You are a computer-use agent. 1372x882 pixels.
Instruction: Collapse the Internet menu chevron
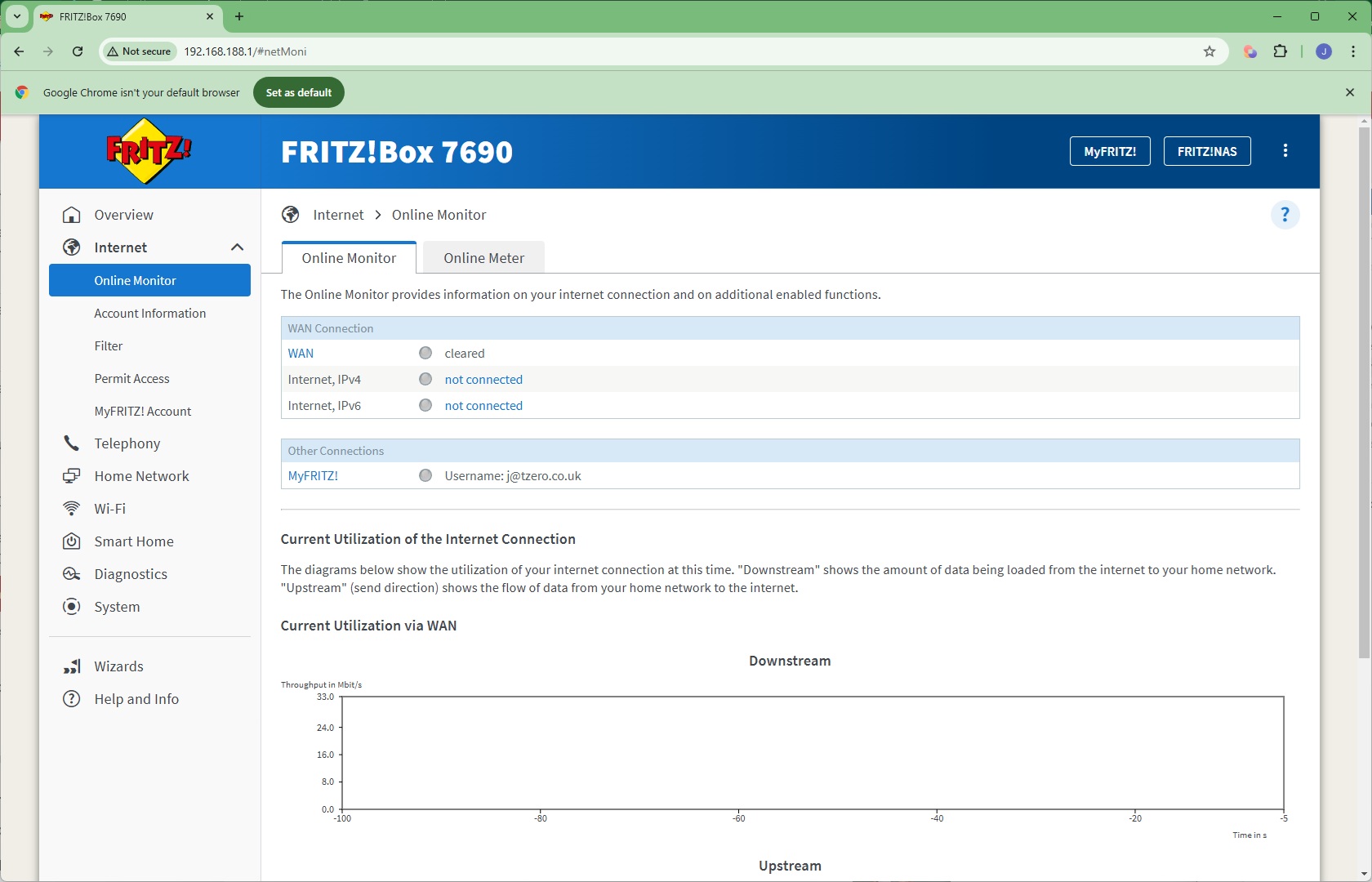tap(237, 247)
